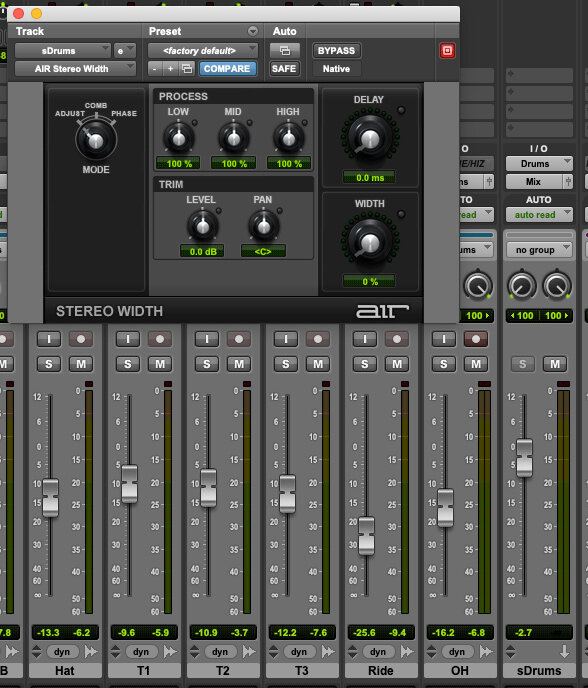588x688 pixels.
Task: Open the insert position 'e' dropdown
Action: [x=125, y=51]
